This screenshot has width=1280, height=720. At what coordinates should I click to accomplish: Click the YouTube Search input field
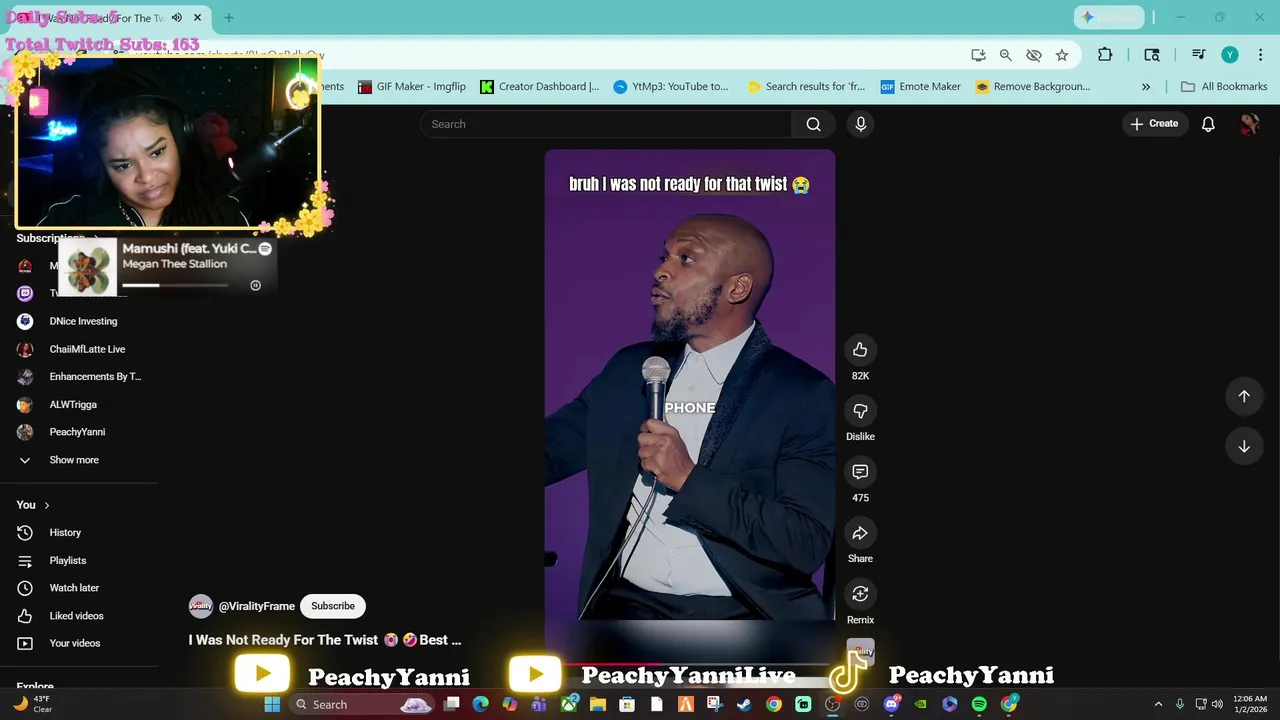(606, 124)
